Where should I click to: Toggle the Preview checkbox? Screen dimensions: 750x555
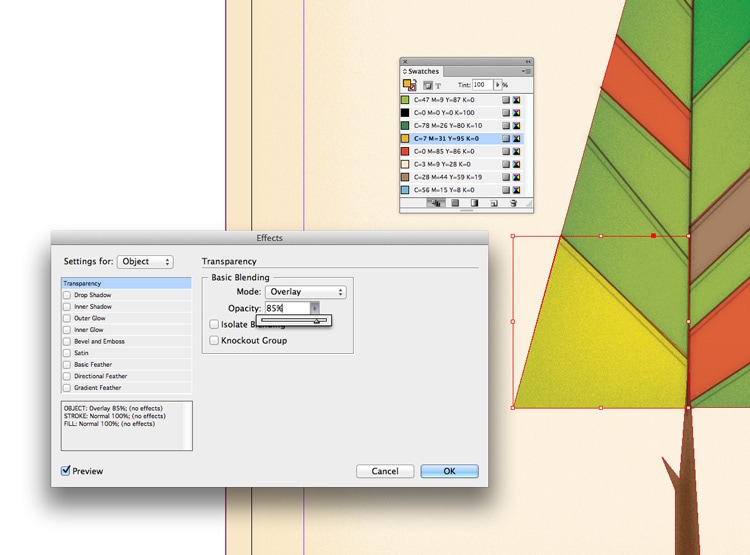(66, 471)
